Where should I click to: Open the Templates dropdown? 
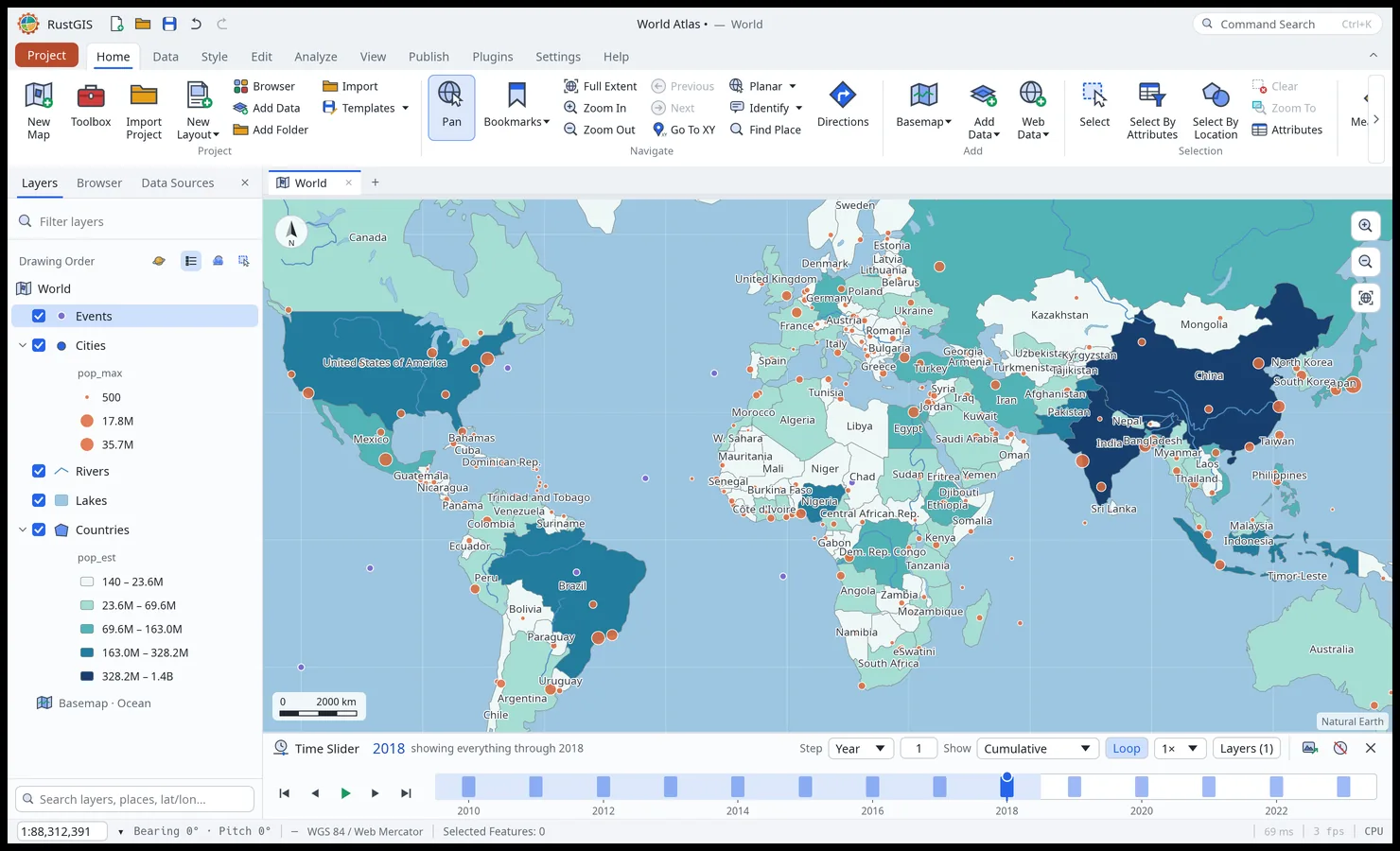pos(365,108)
